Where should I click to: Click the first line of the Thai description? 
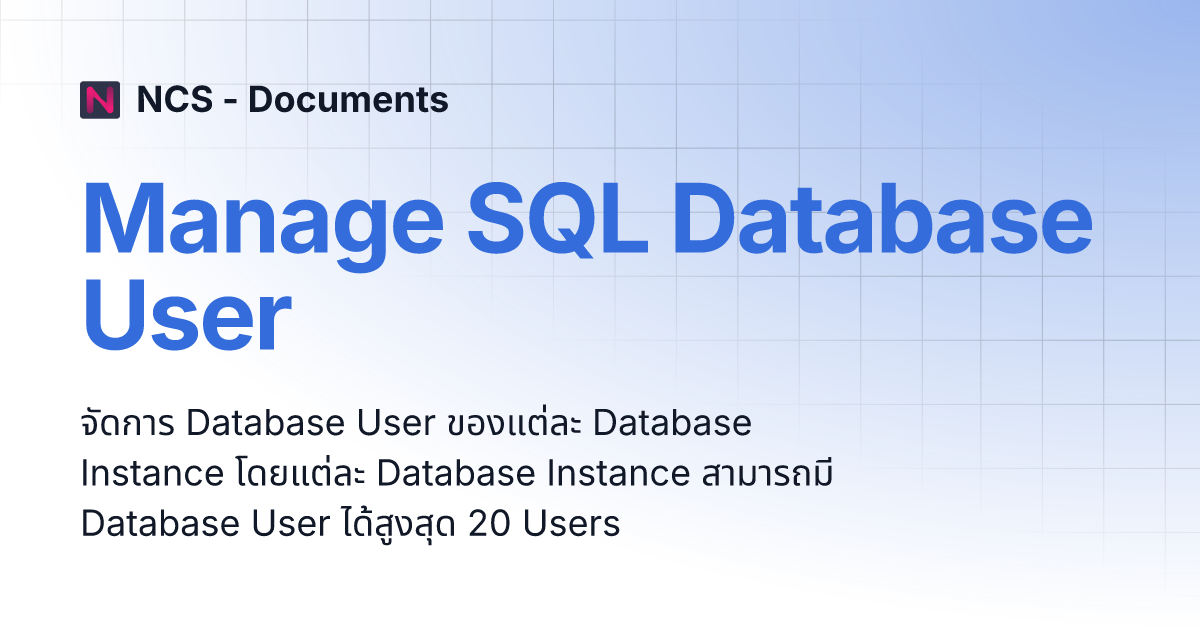416,423
